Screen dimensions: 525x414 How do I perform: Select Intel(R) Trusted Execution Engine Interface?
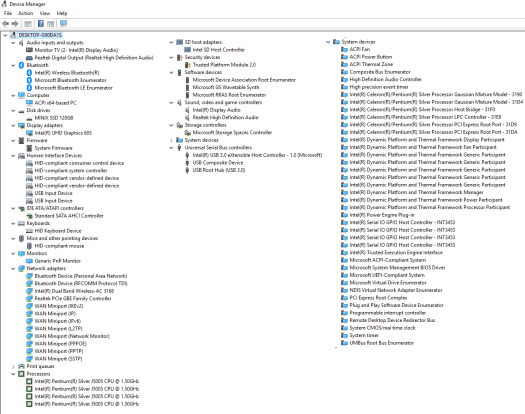click(396, 253)
